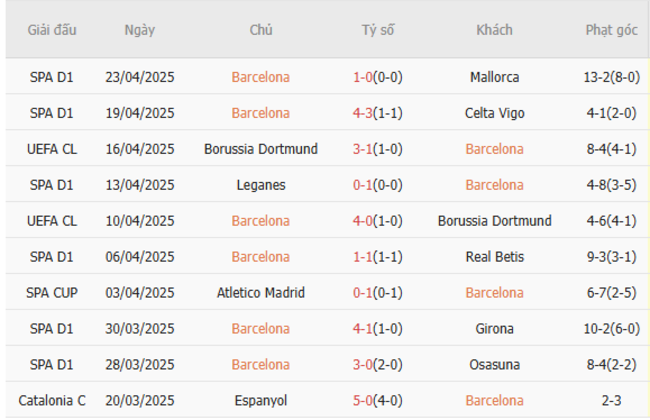Select Borussia Dortmund in the 16/04/2025 row
This screenshot has height=420, width=650.
pos(261,149)
